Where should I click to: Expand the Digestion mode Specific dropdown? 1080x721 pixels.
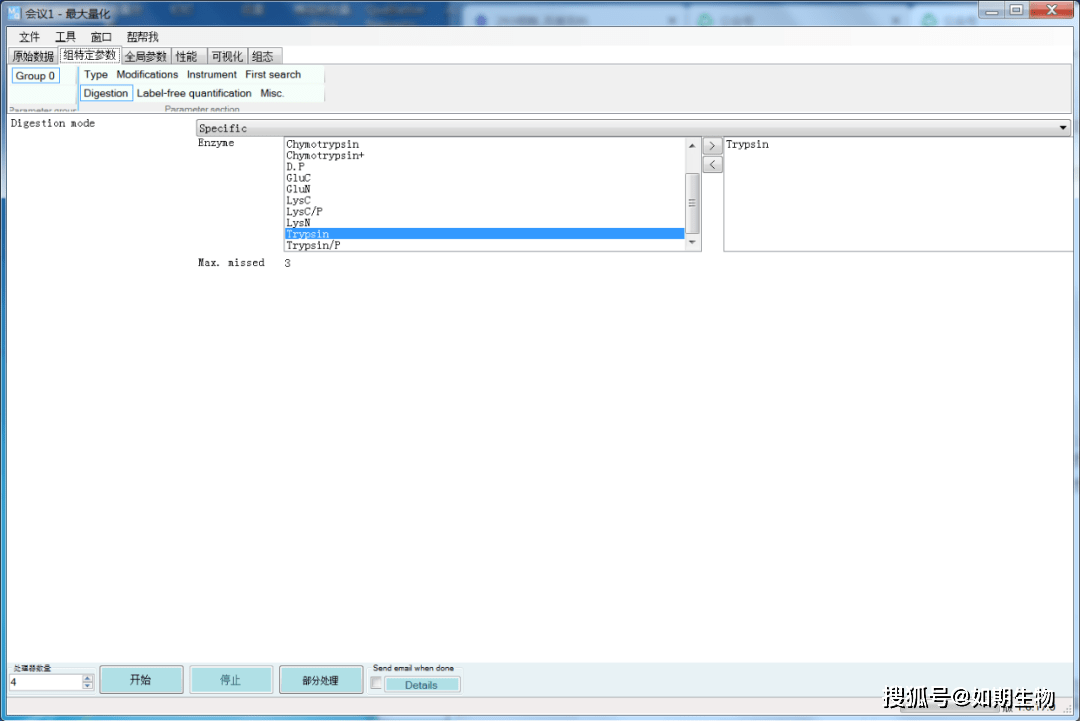pos(633,128)
